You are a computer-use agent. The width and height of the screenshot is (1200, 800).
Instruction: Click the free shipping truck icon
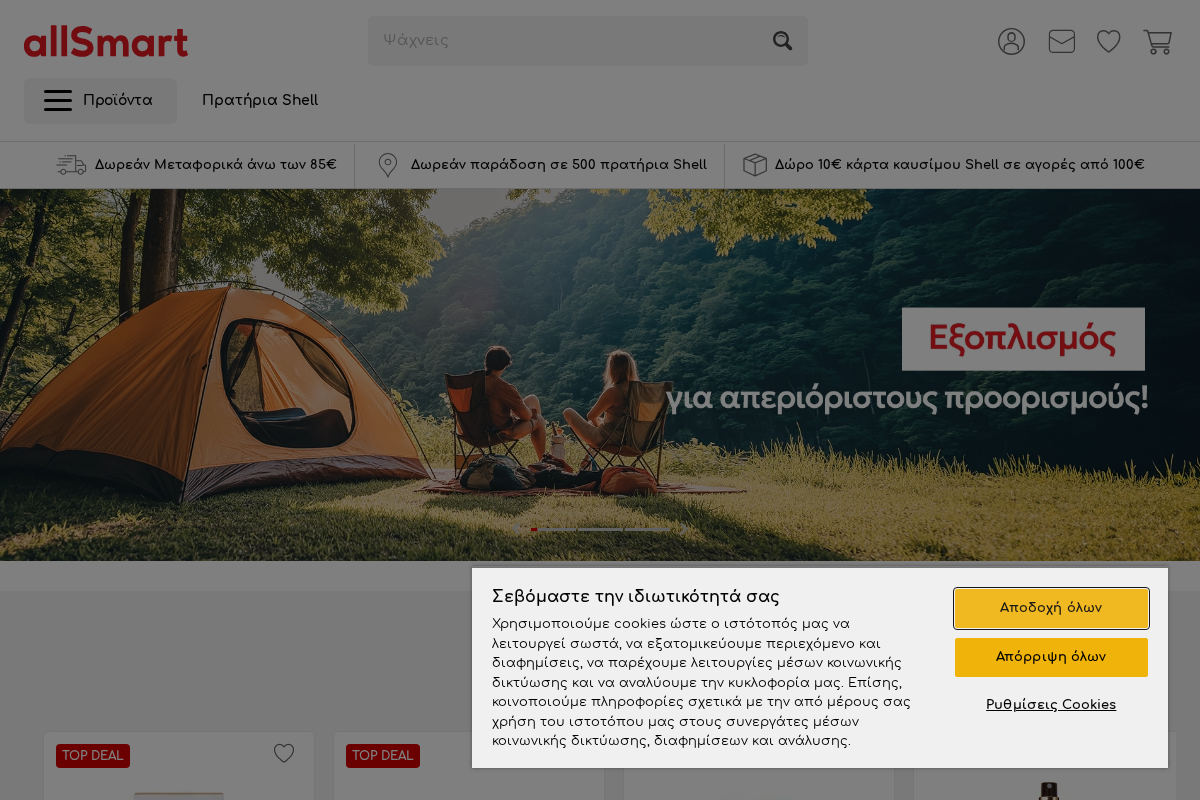pos(71,164)
